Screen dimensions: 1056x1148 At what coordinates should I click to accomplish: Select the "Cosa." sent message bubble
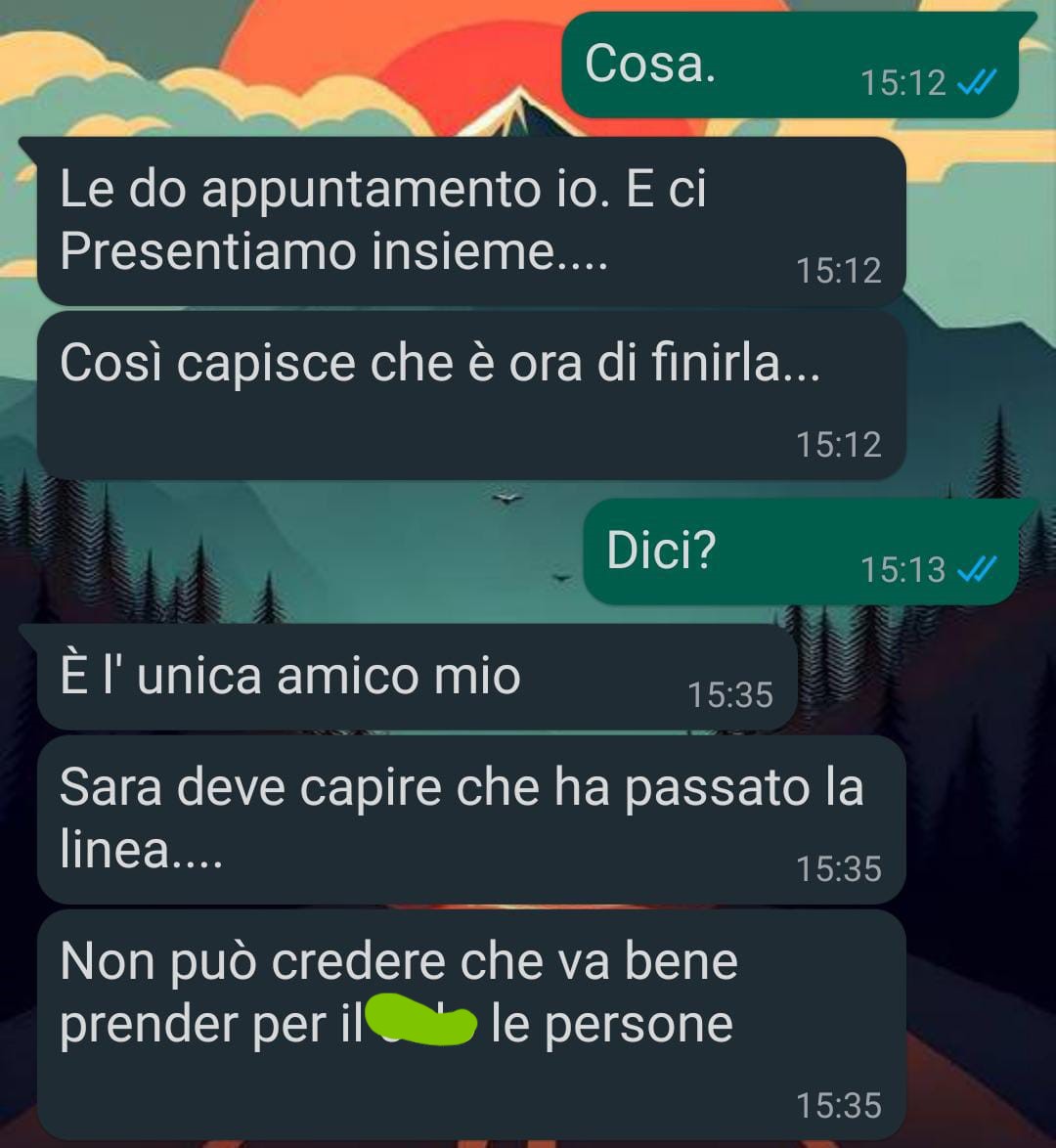pos(791,65)
